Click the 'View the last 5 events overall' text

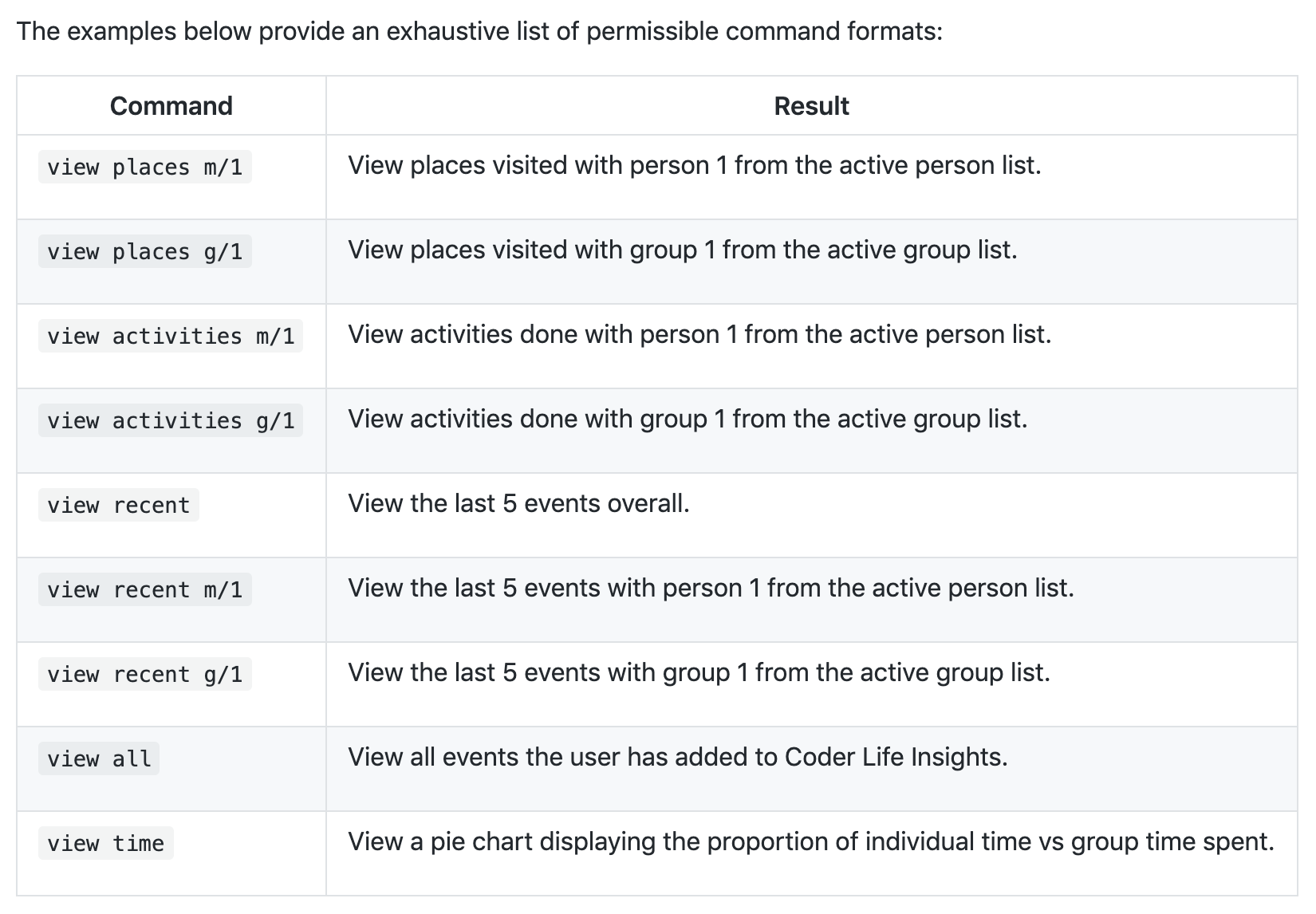click(x=518, y=504)
